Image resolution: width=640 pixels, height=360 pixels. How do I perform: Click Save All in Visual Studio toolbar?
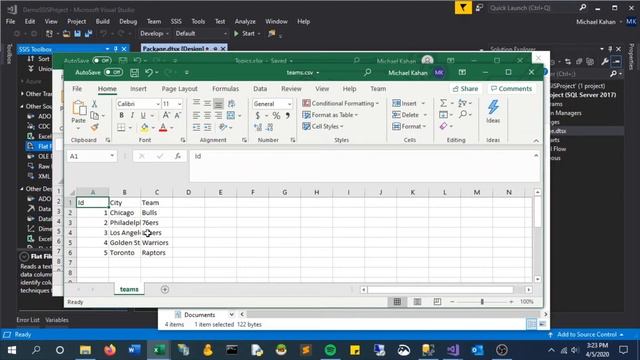(88, 33)
